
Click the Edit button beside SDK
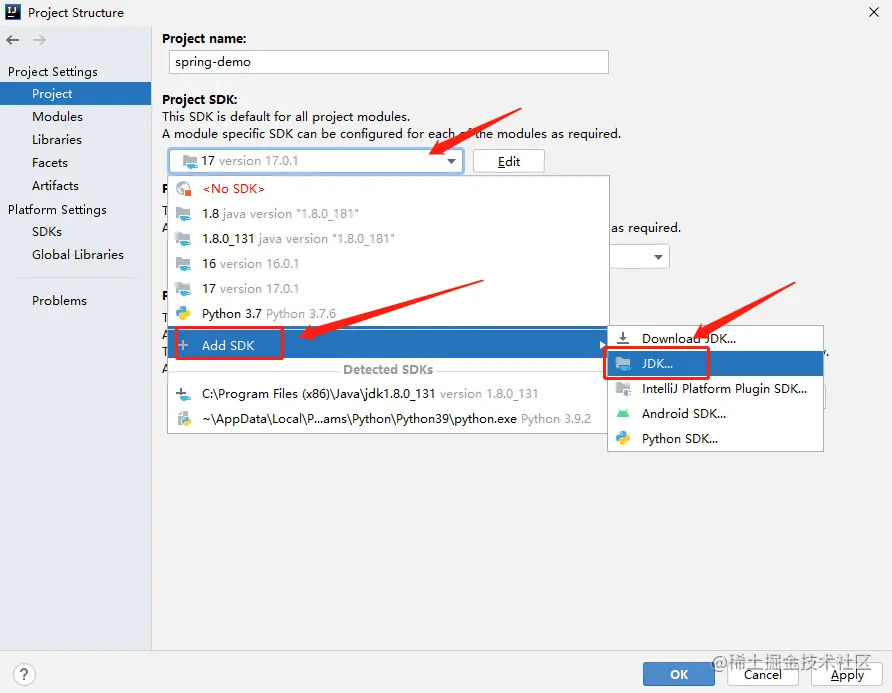point(509,161)
